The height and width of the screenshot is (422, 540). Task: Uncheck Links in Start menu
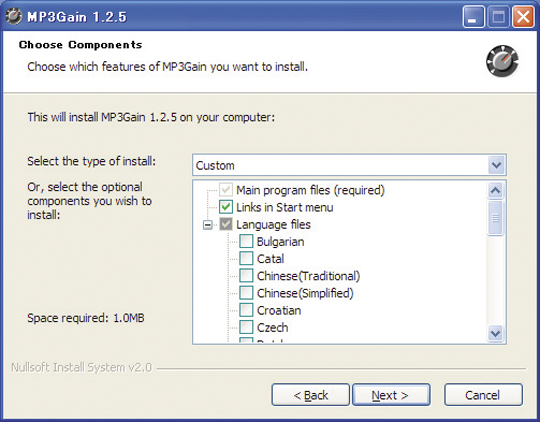point(226,207)
